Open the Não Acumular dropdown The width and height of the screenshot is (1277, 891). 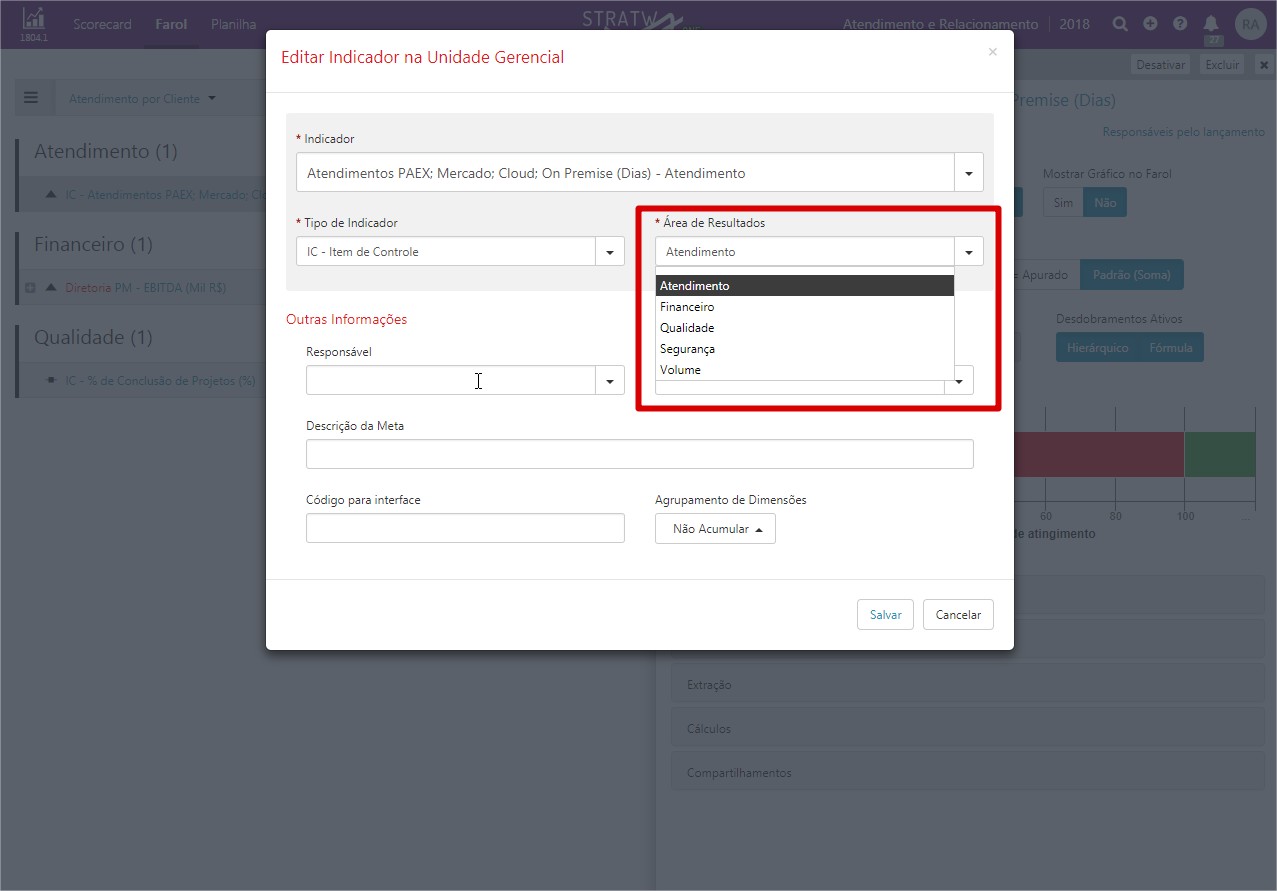(715, 529)
